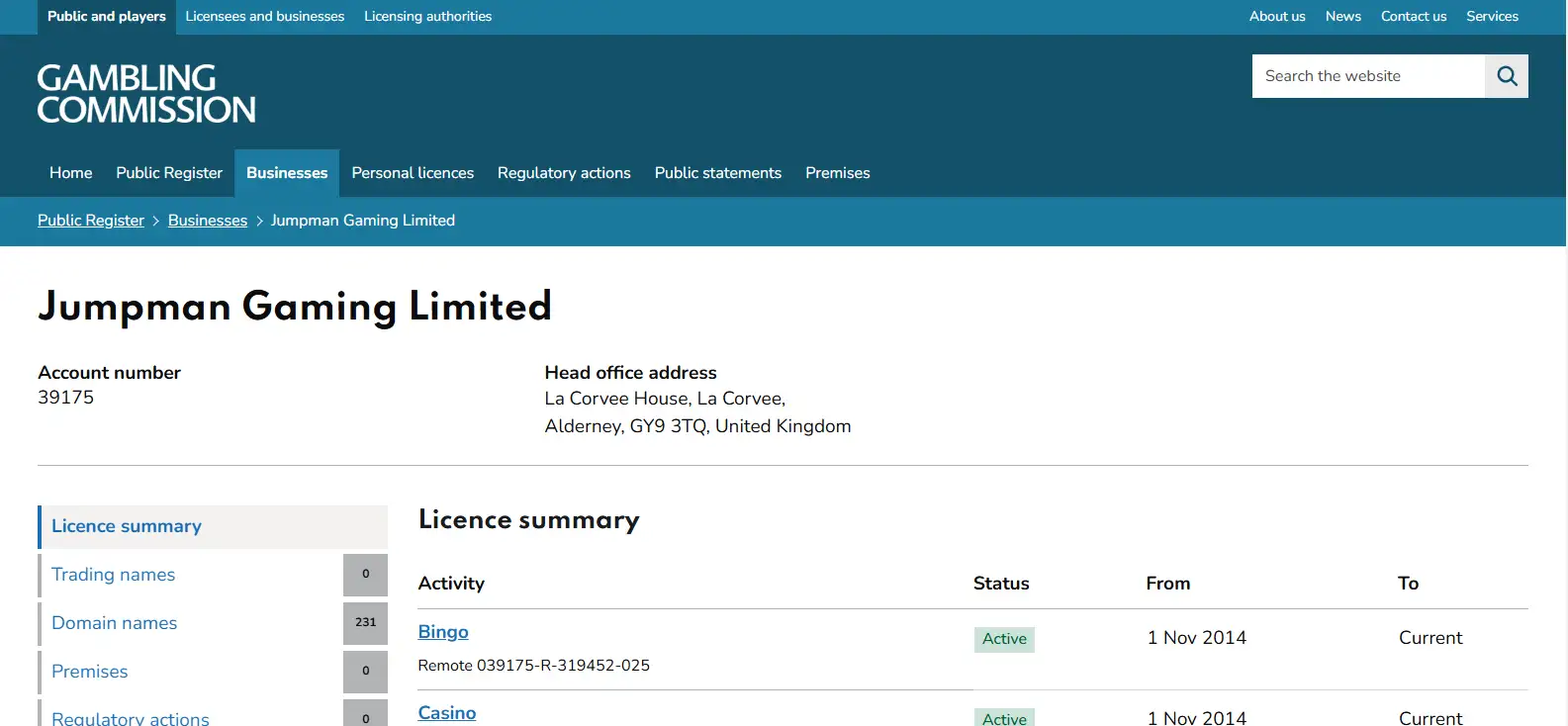Follow the Public Register breadcrumb link
The height and width of the screenshot is (726, 1568).
tap(91, 221)
